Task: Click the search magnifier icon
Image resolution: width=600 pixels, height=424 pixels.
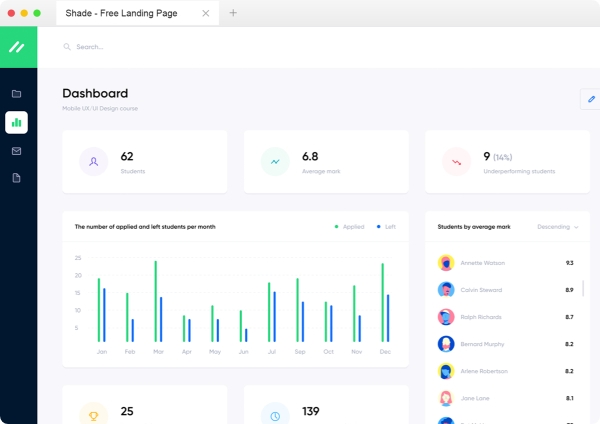Action: point(68,47)
